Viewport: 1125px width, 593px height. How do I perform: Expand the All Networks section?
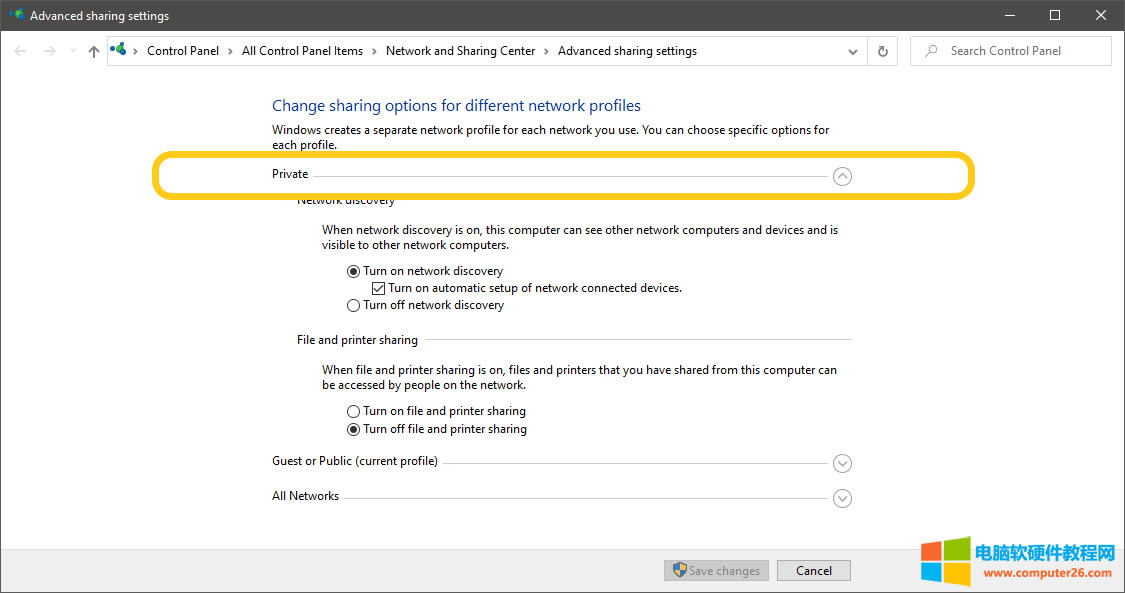tap(842, 498)
